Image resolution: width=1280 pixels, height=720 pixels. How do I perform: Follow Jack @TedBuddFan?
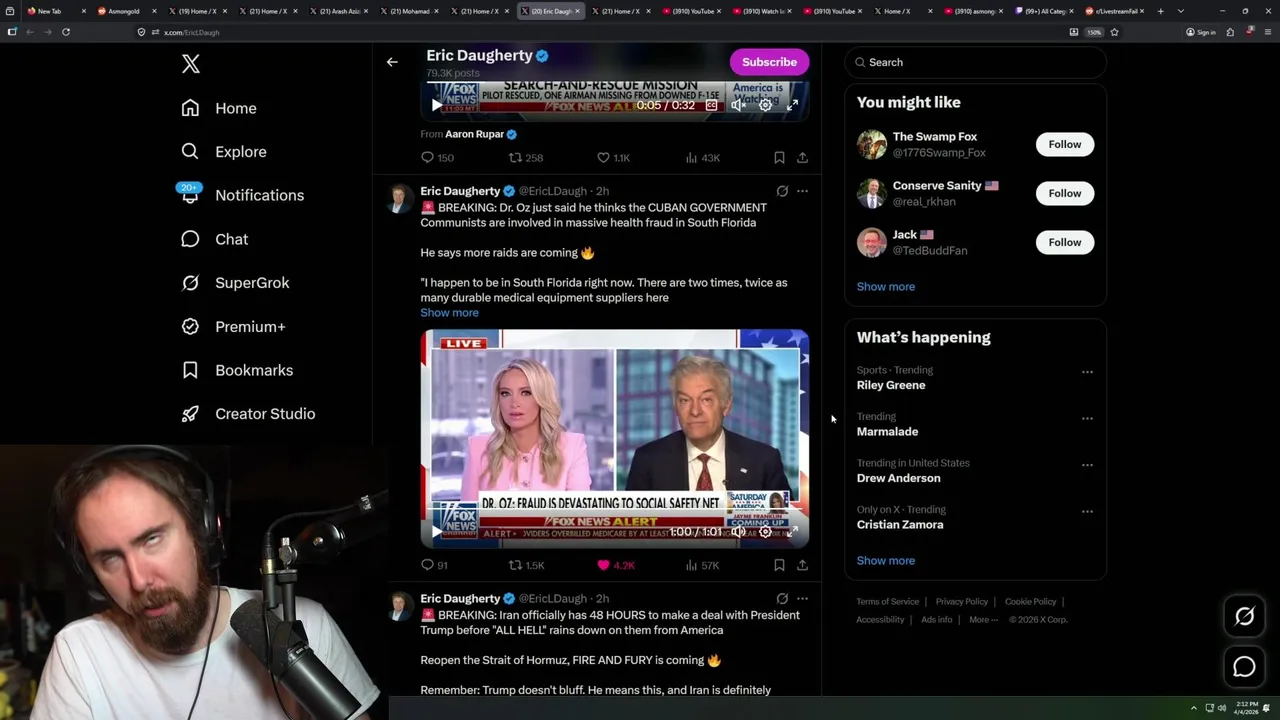[1064, 242]
